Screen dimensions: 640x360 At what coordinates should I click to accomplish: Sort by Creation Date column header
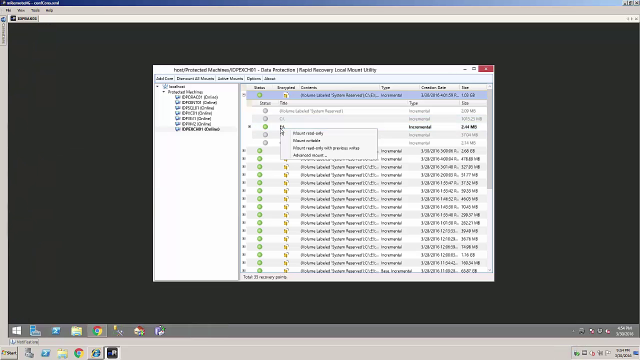(440, 87)
